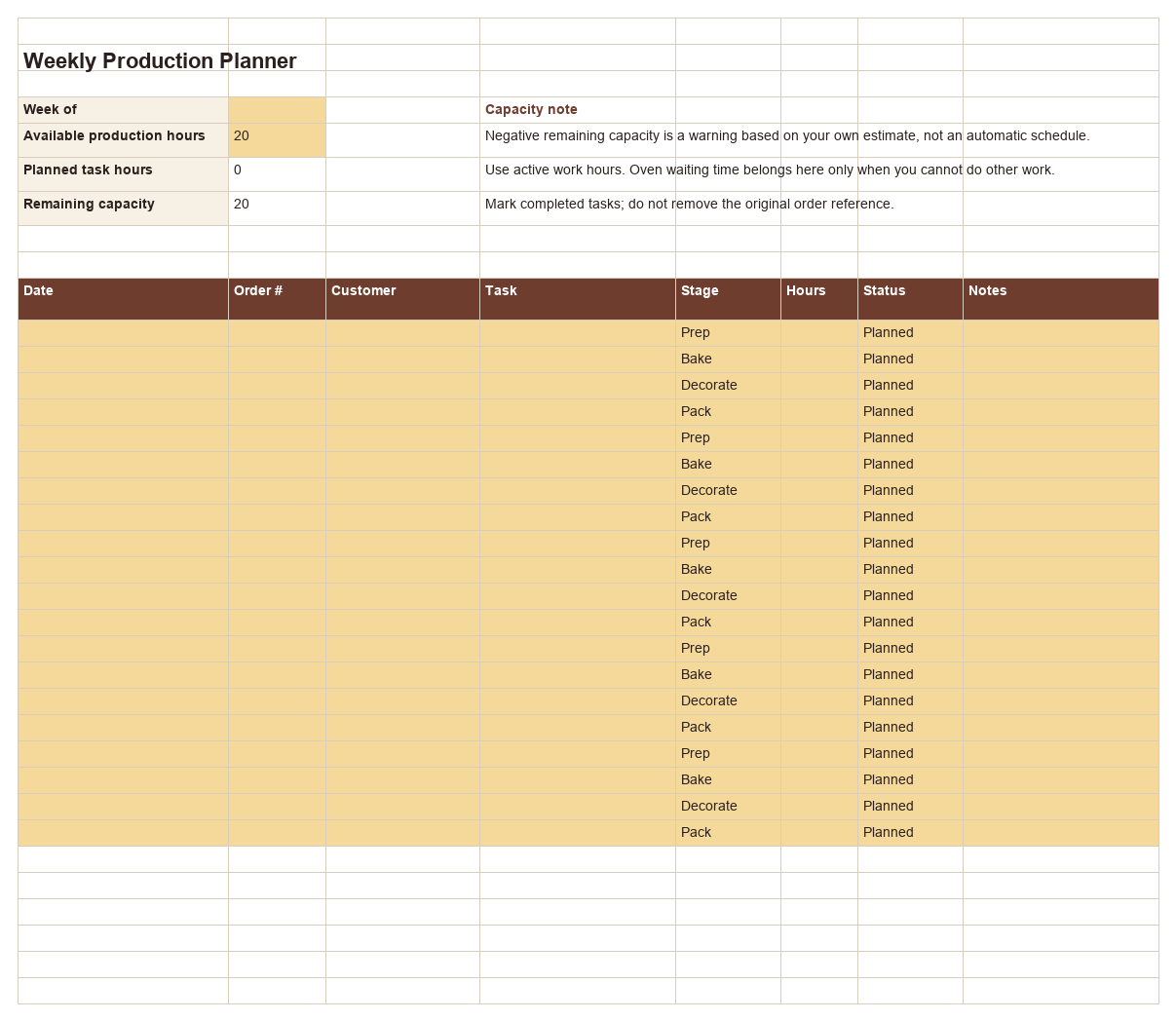Select the Pack cell in the last table row
This screenshot has width=1176, height=1021.
pyautogui.click(x=728, y=833)
